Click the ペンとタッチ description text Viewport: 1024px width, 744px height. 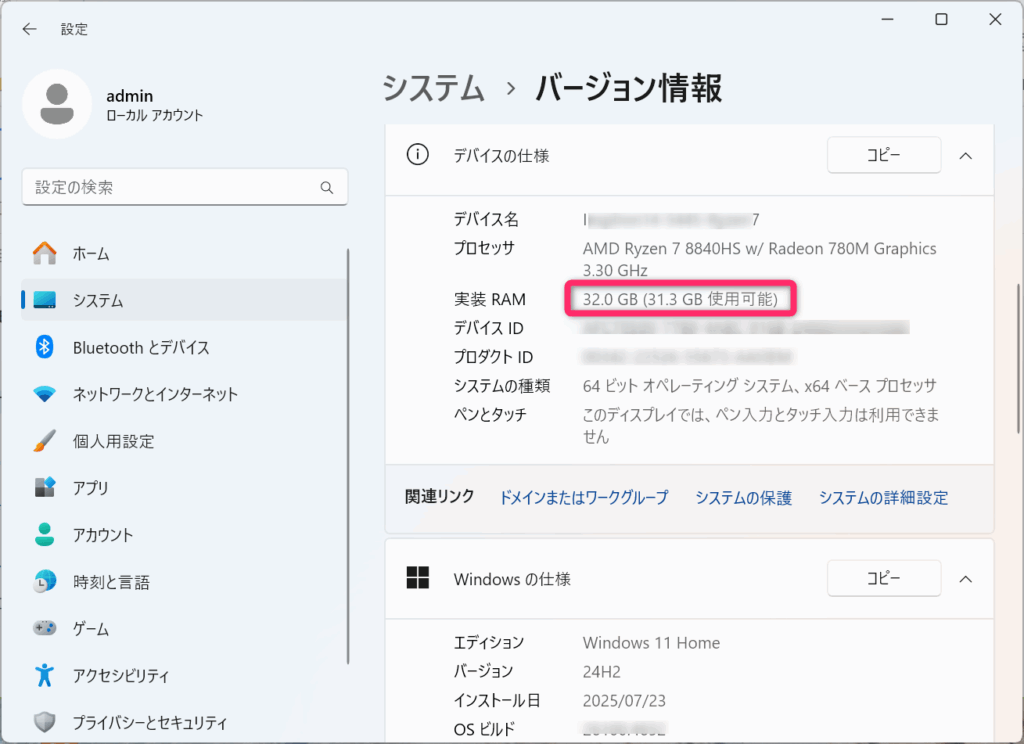pyautogui.click(x=761, y=425)
